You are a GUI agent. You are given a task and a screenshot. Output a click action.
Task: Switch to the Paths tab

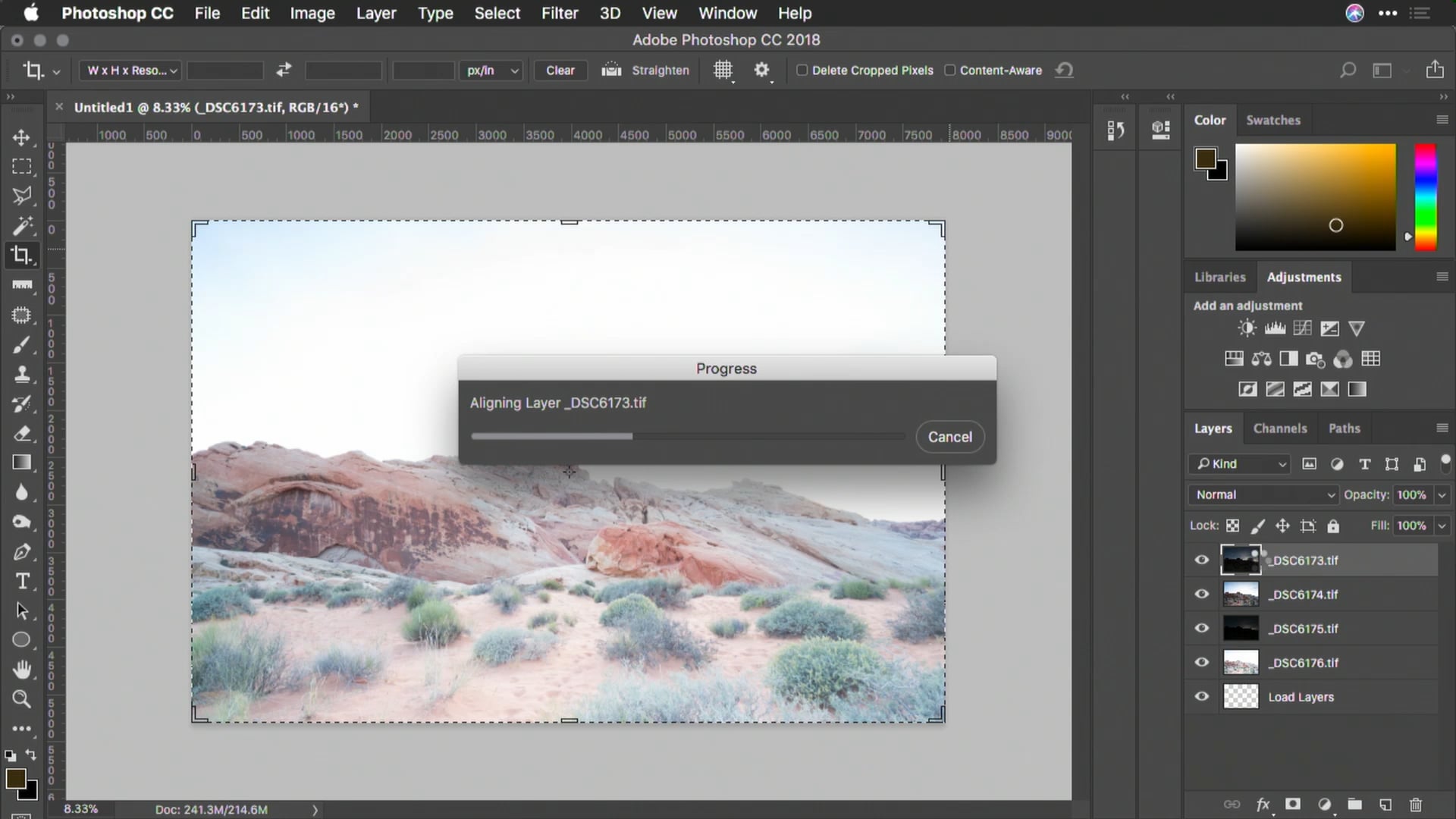click(x=1344, y=428)
